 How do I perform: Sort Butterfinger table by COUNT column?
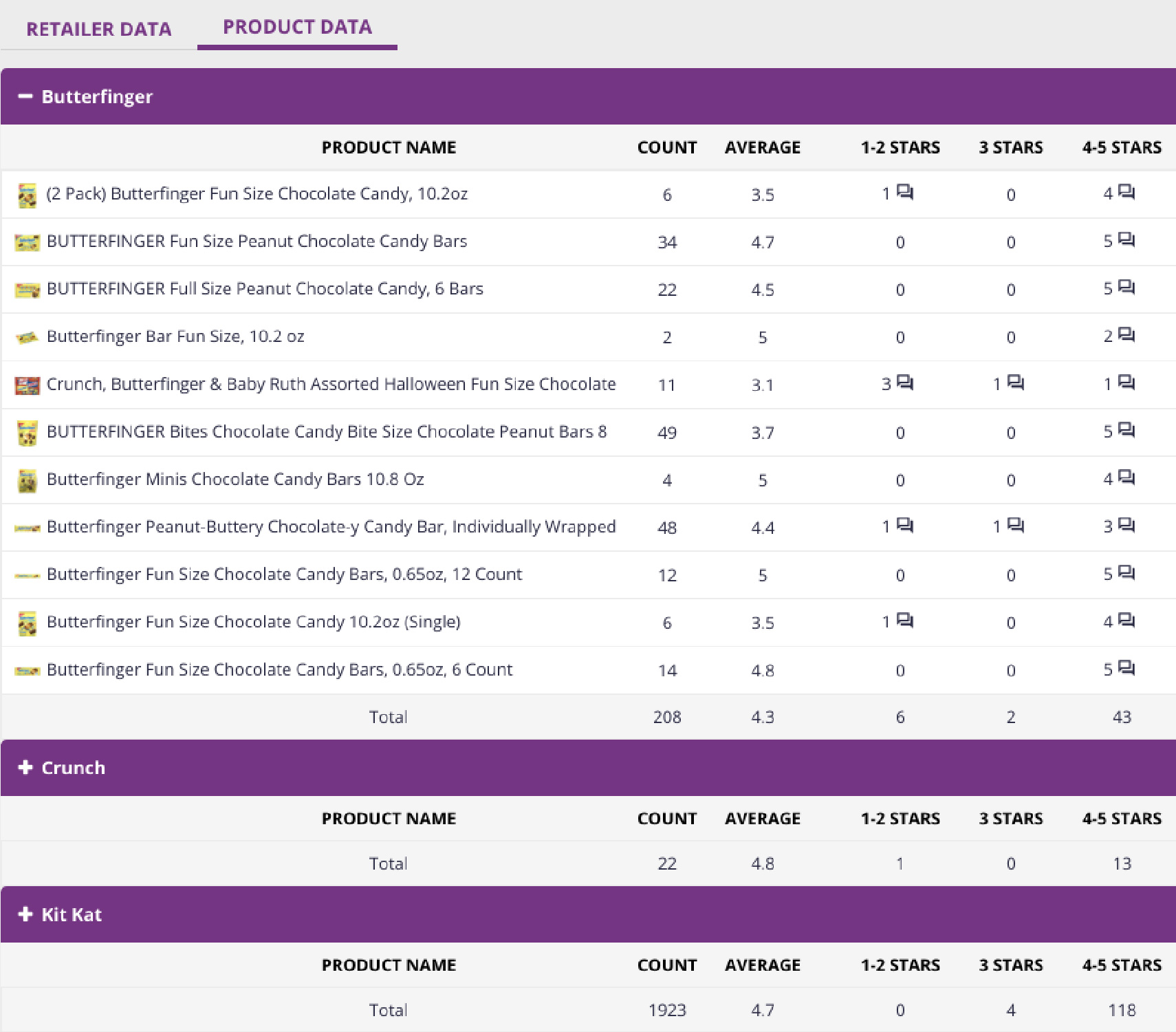(x=667, y=147)
